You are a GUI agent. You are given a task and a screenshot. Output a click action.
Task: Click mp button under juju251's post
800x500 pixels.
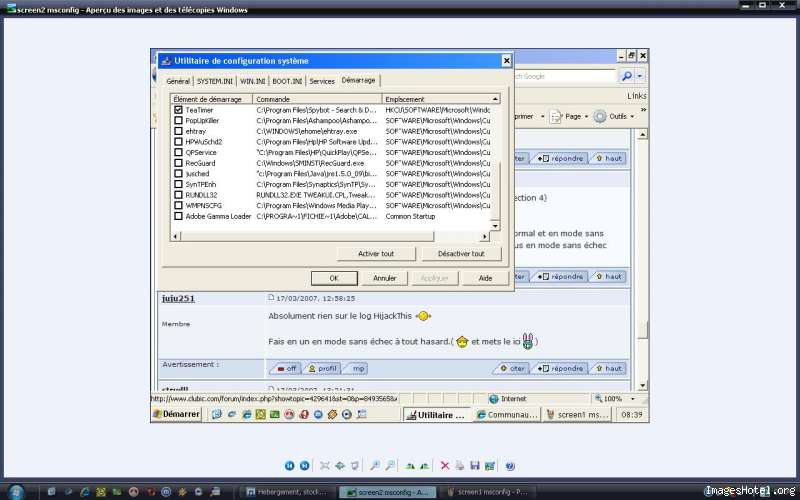[x=356, y=368]
